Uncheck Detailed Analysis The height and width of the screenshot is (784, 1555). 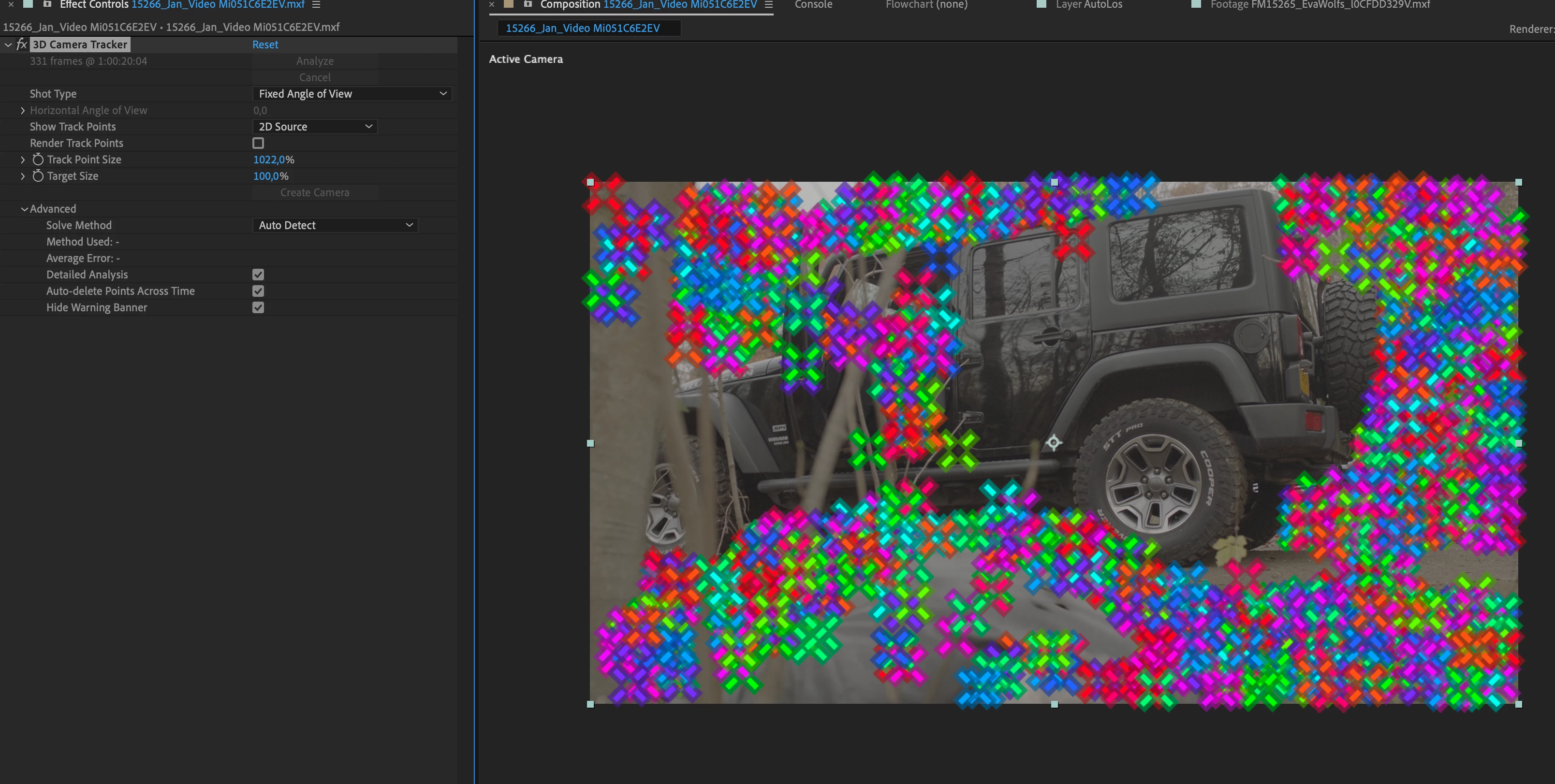(x=258, y=275)
